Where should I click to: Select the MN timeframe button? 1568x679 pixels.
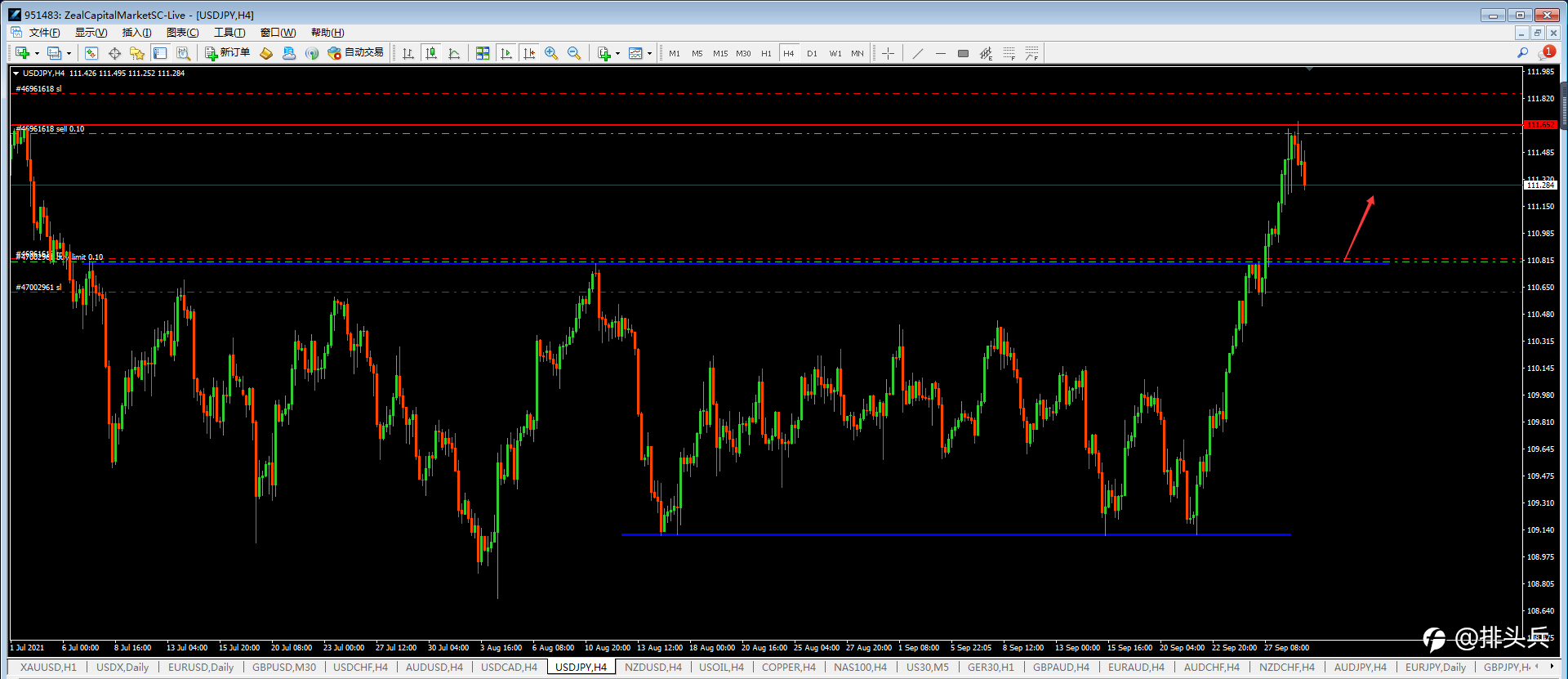coord(857,53)
